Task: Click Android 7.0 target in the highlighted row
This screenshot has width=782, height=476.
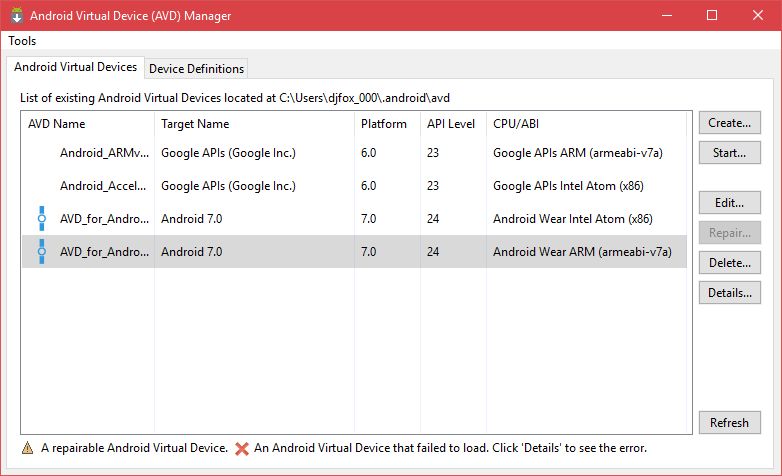Action: tap(192, 251)
